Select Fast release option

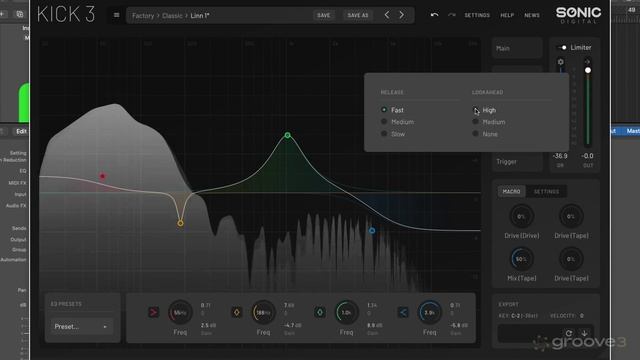[392, 110]
